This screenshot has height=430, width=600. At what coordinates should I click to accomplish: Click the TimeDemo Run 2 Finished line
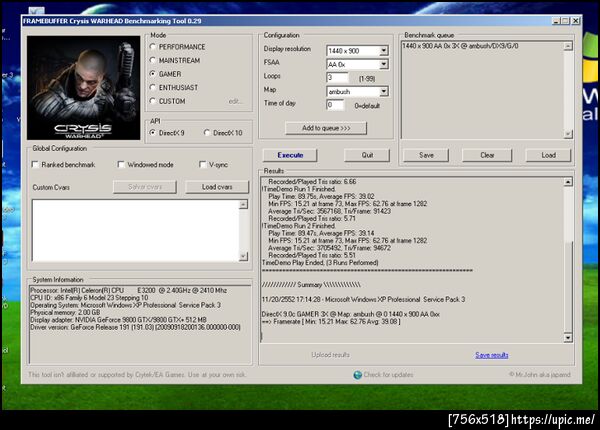[299, 226]
